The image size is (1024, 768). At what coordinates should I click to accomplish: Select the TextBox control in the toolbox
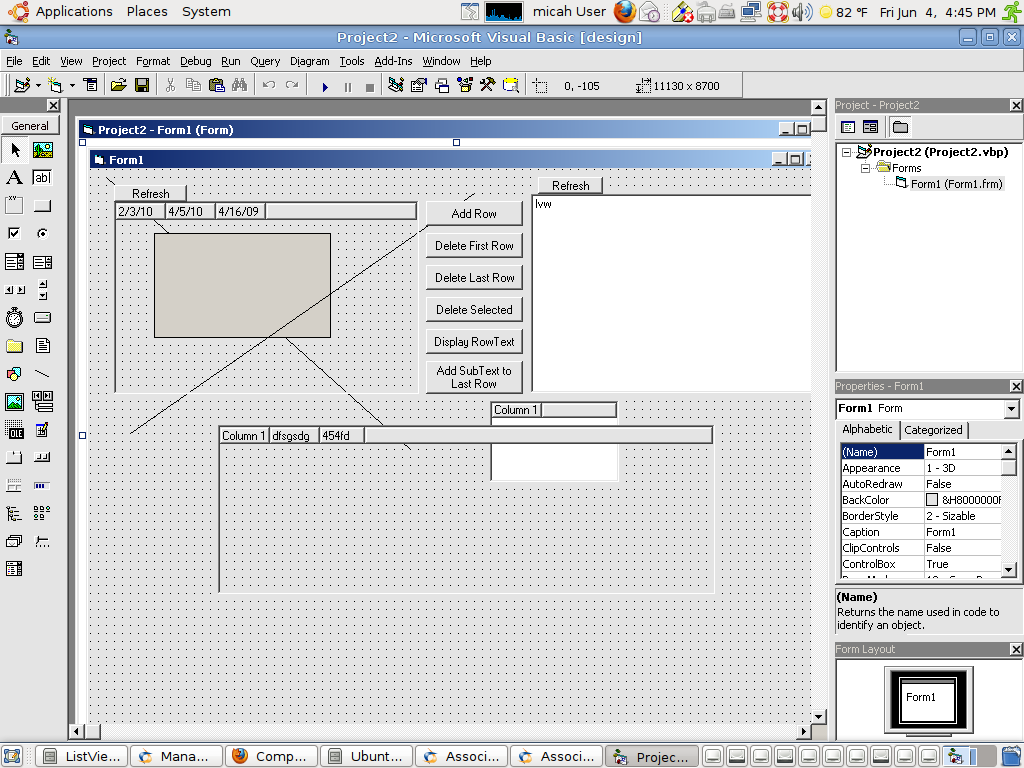(41, 177)
